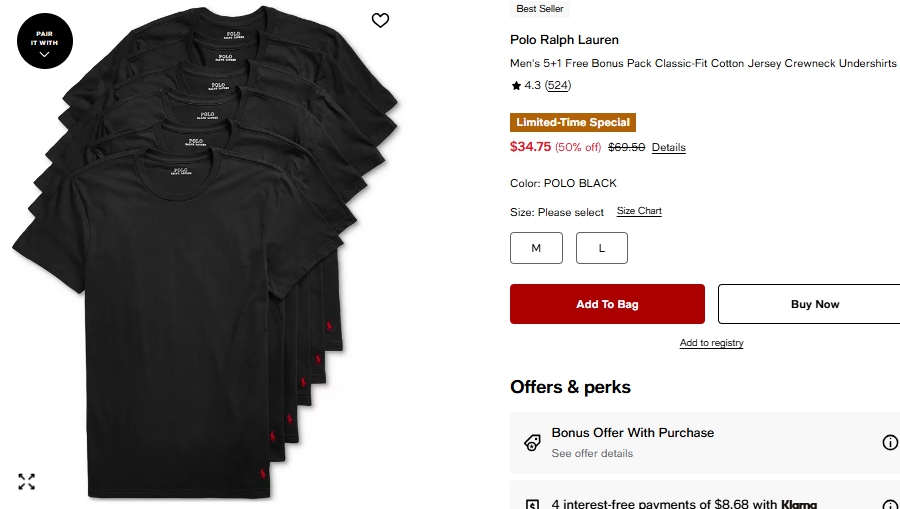Image resolution: width=900 pixels, height=509 pixels.
Task: Click info icon beside Bonus Offer With Purchase
Action: (889, 442)
